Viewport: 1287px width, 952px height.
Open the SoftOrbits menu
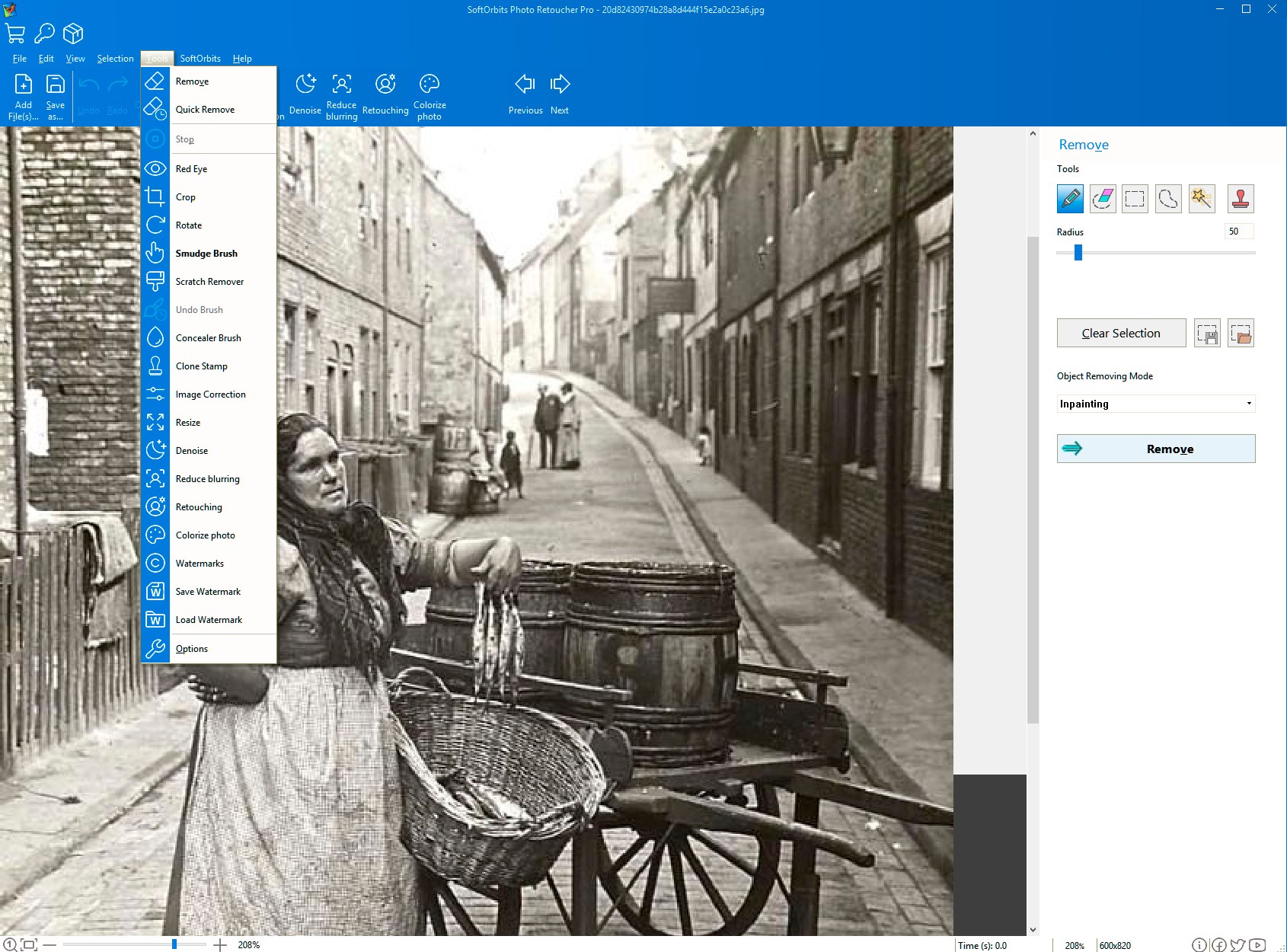pos(200,59)
